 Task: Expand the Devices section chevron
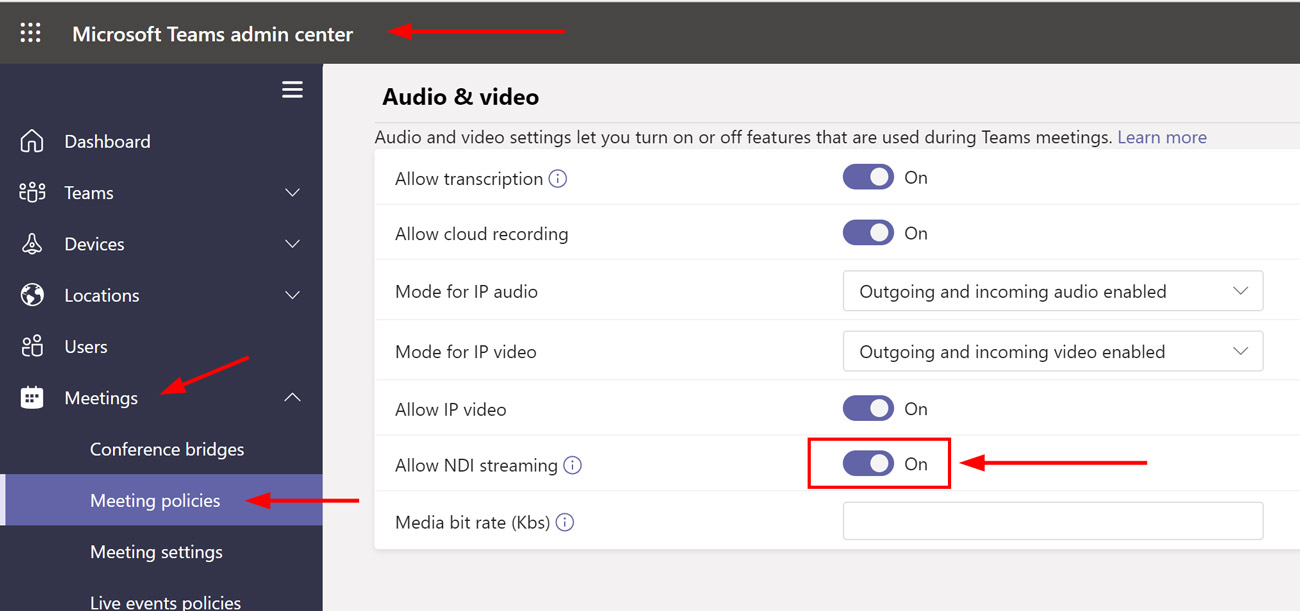point(293,244)
